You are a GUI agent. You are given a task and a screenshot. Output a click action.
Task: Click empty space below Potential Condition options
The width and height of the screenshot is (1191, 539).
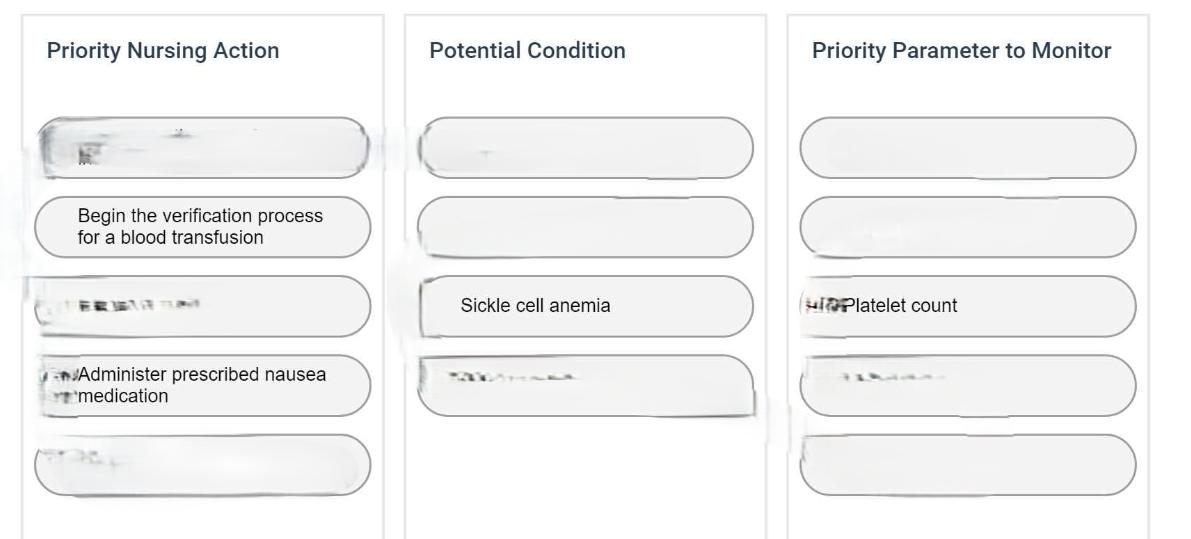pyautogui.click(x=585, y=480)
